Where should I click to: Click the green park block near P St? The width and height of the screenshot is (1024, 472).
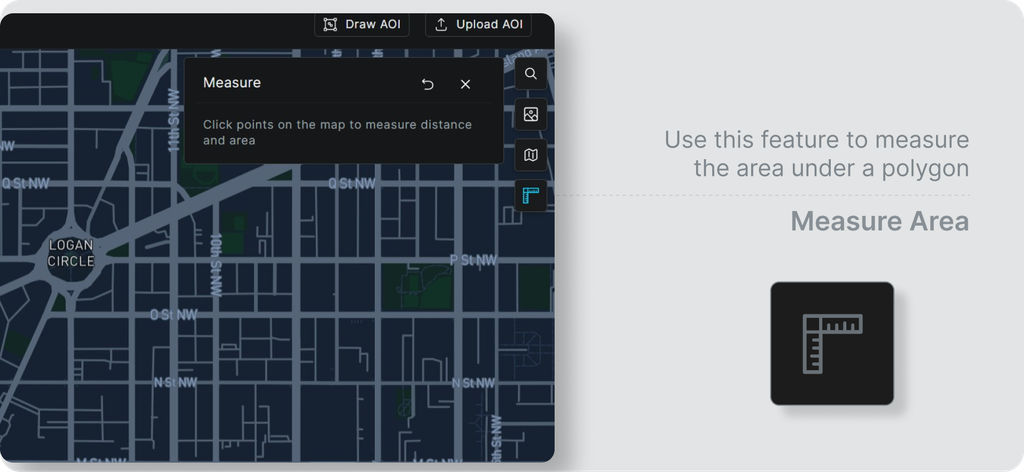pyautogui.click(x=418, y=287)
